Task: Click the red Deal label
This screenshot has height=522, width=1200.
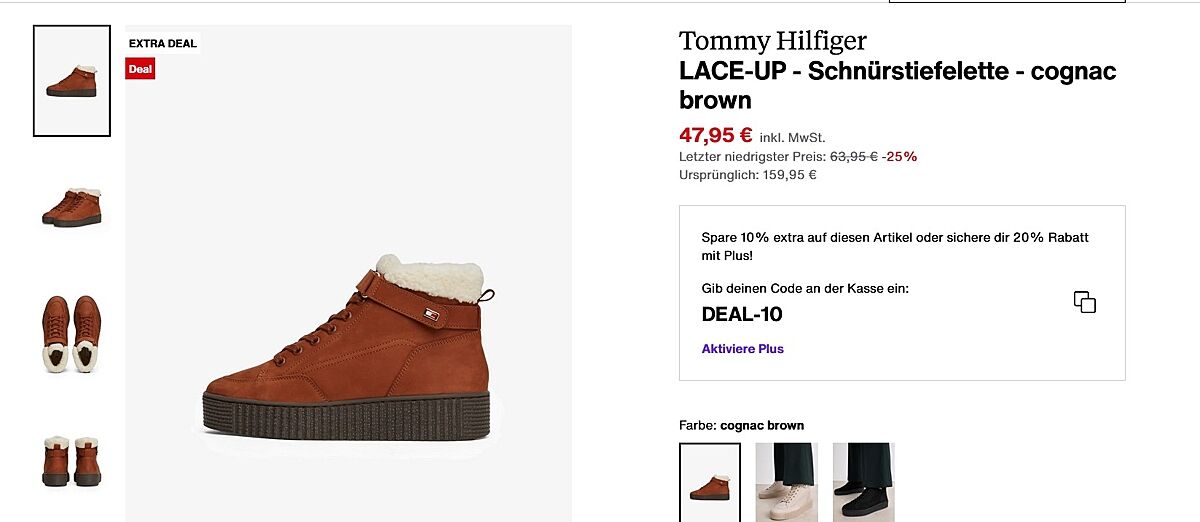Action: coord(140,69)
